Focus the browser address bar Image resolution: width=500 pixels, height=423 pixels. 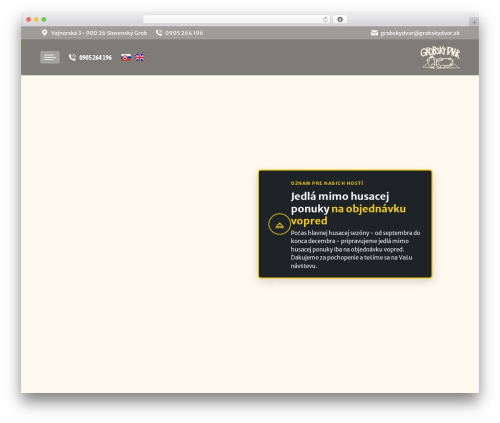[237, 19]
